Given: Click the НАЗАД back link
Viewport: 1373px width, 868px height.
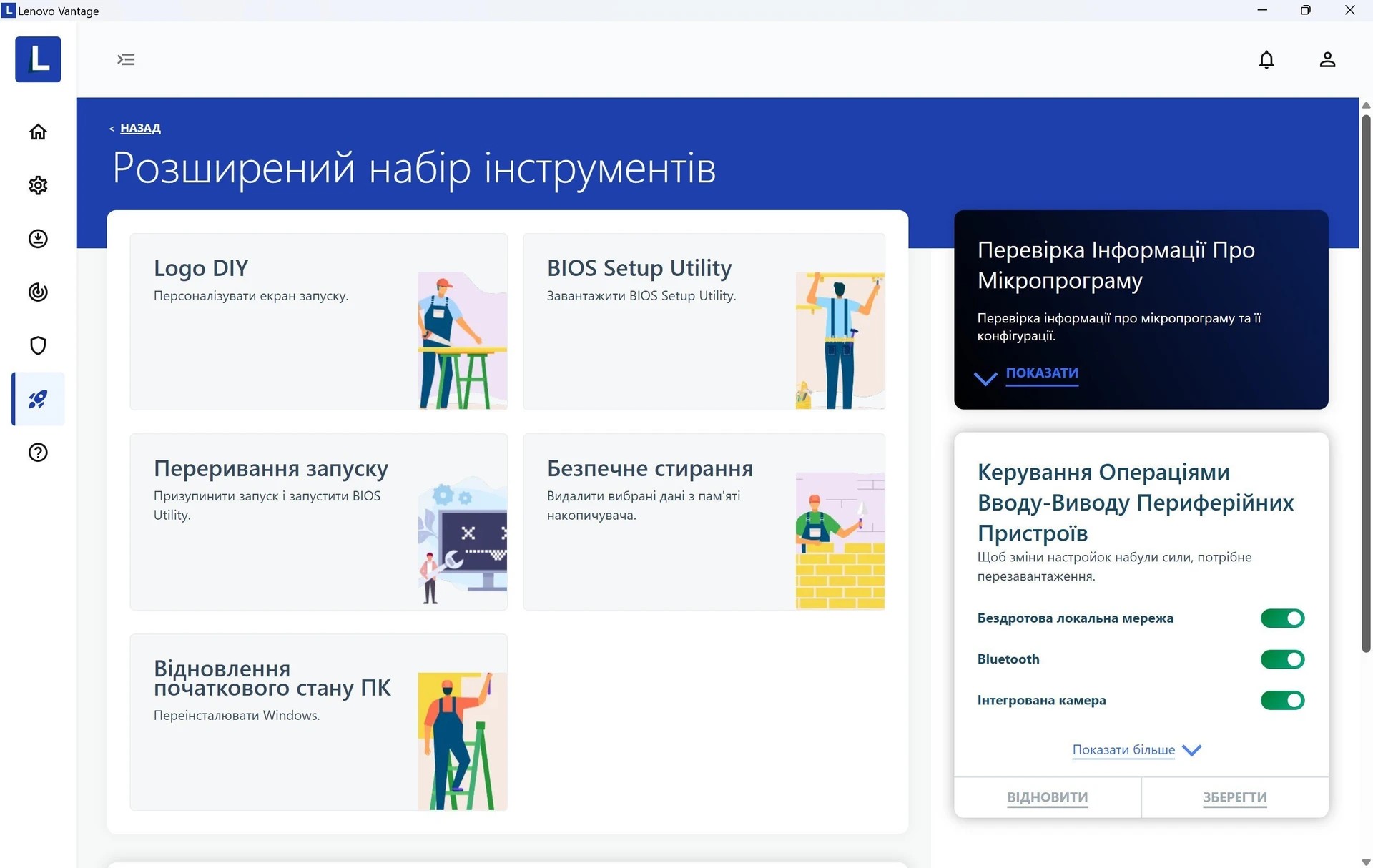Looking at the screenshot, I should coord(140,128).
